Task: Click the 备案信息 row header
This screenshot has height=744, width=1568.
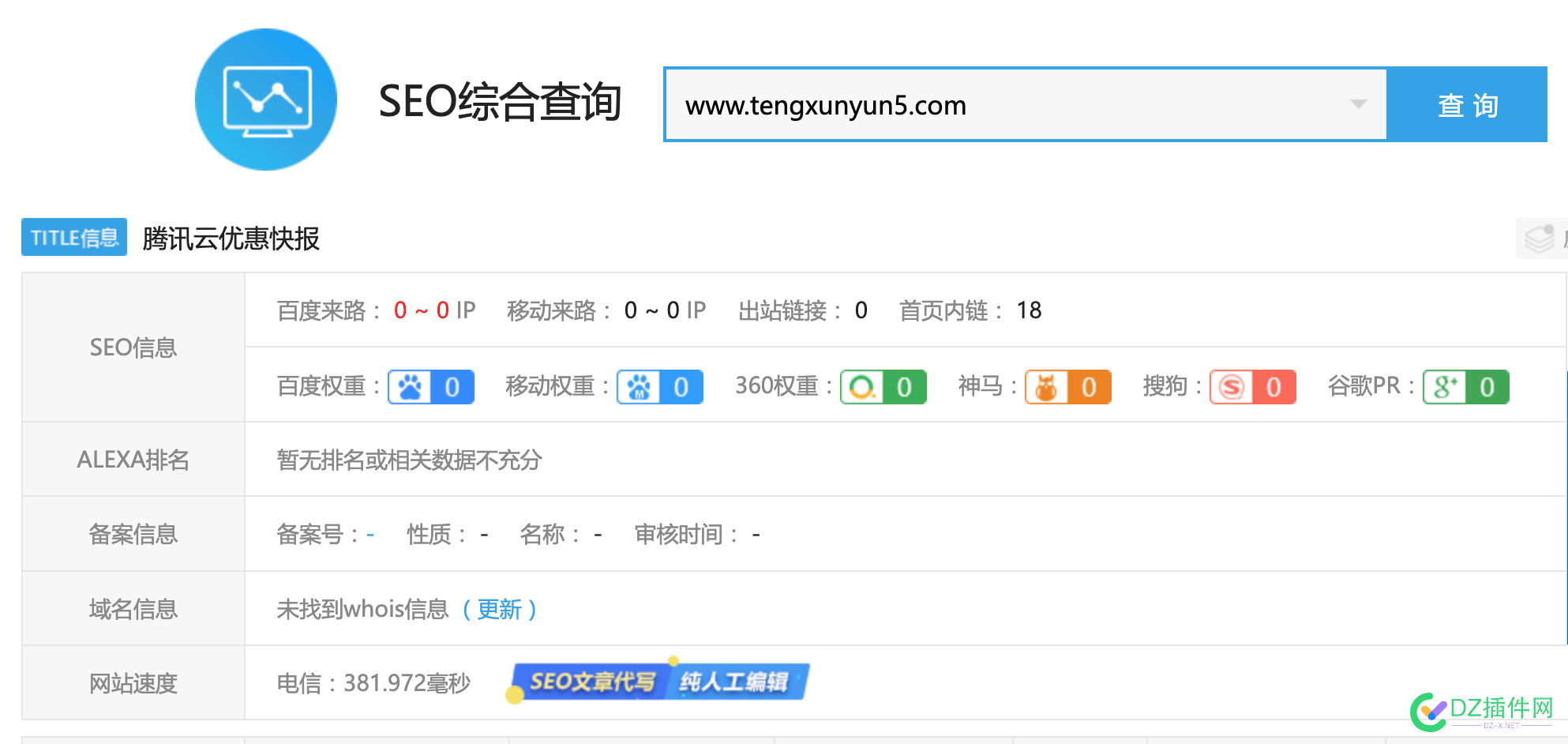Action: (133, 535)
